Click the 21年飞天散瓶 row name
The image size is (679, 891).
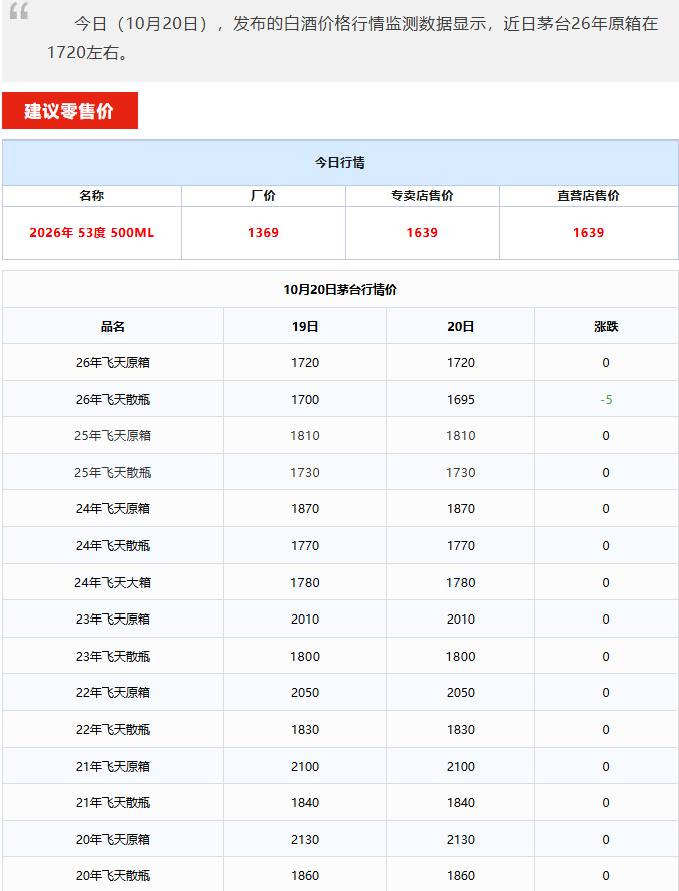point(113,802)
